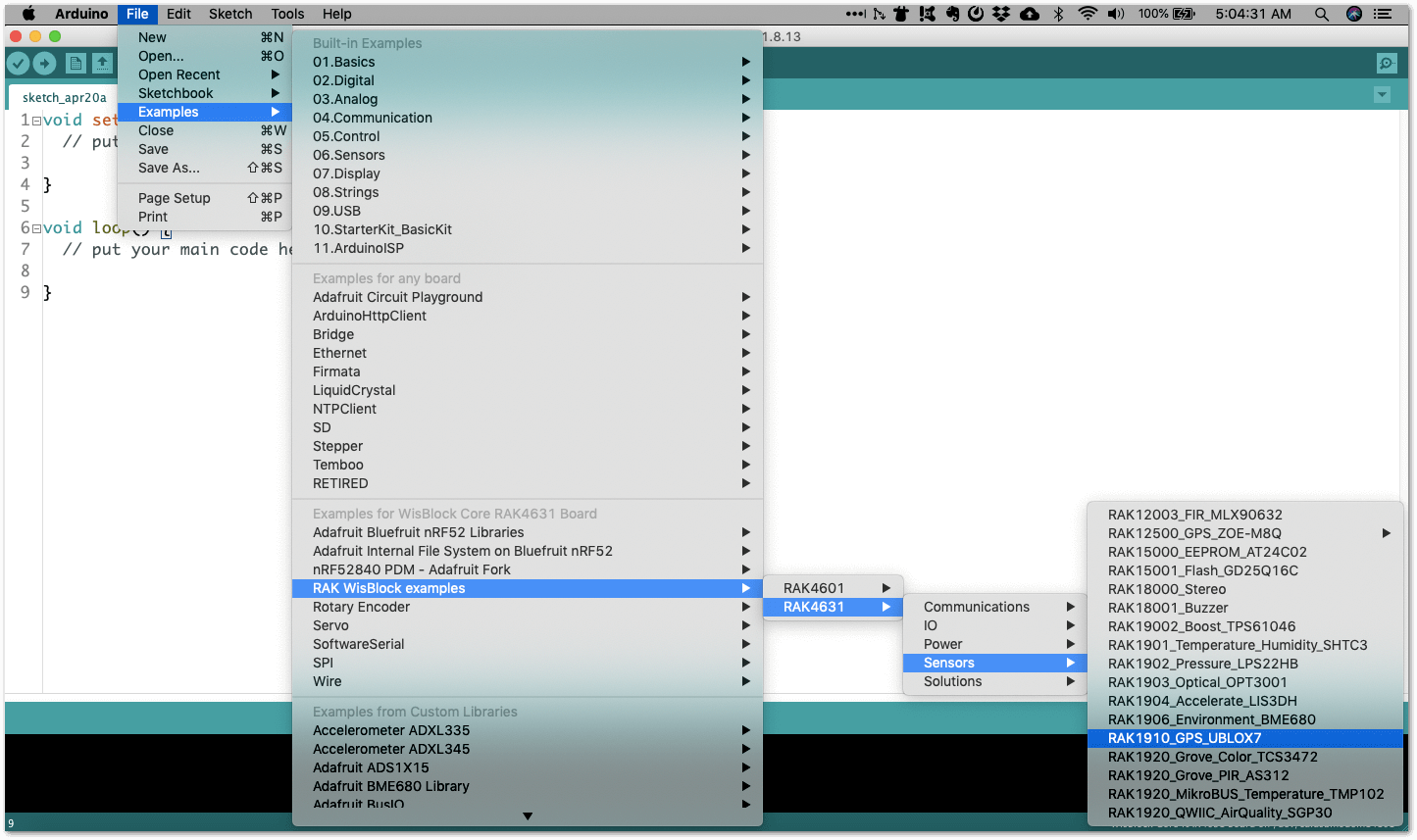The height and width of the screenshot is (840, 1417).
Task: Expand 04.Communication examples submenu
Action: 528,118
